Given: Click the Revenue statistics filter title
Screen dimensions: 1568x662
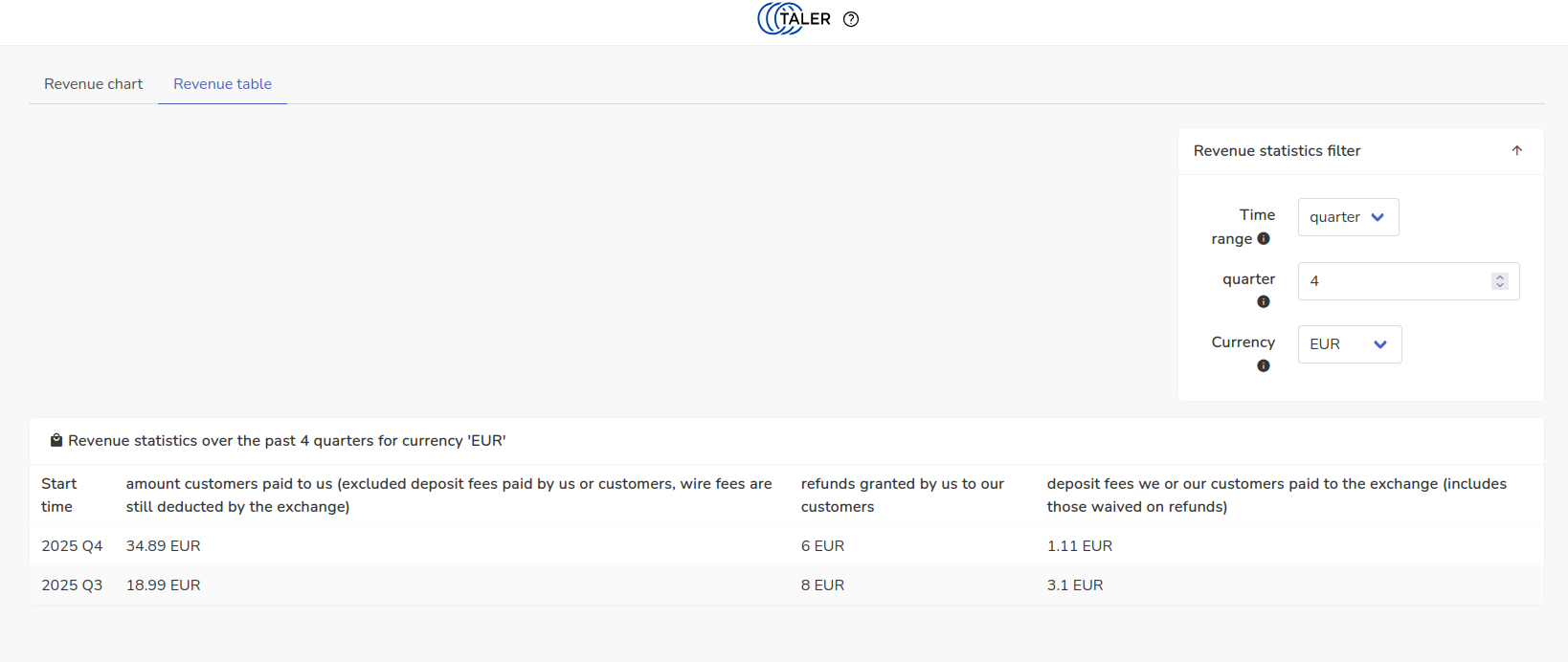Looking at the screenshot, I should tap(1276, 151).
